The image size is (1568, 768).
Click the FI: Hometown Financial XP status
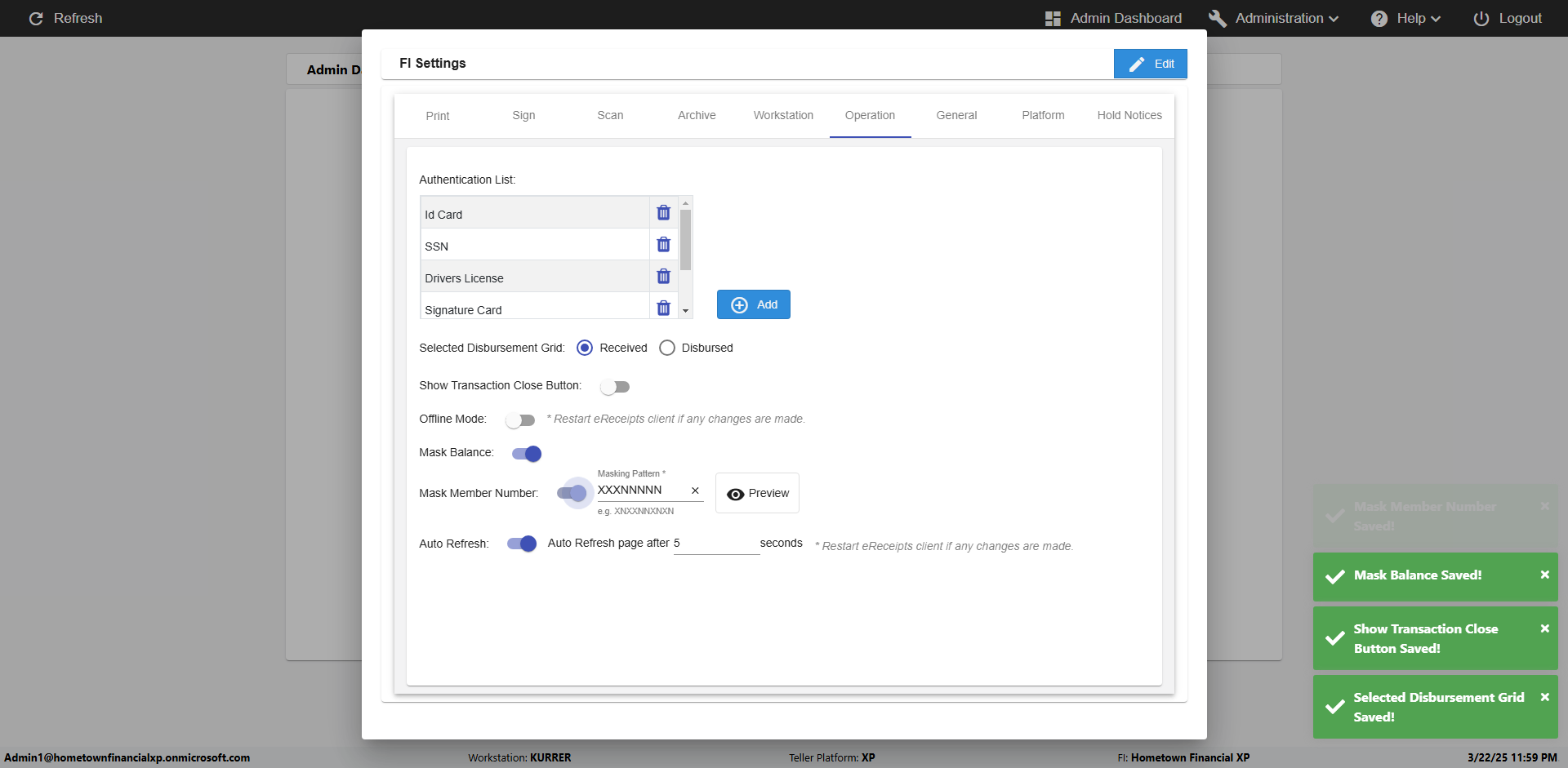(1183, 757)
